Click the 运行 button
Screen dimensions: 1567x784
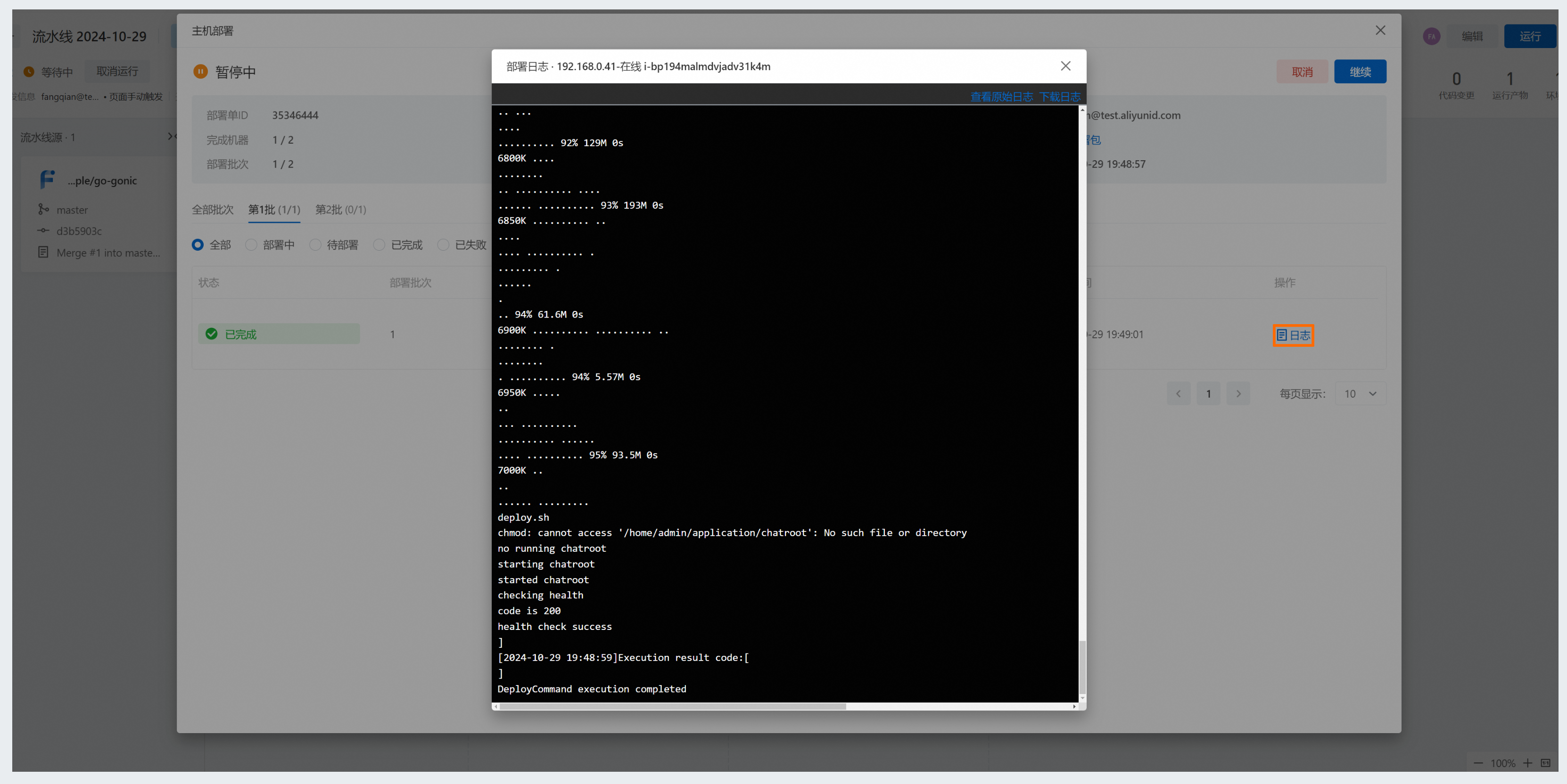[x=1530, y=36]
